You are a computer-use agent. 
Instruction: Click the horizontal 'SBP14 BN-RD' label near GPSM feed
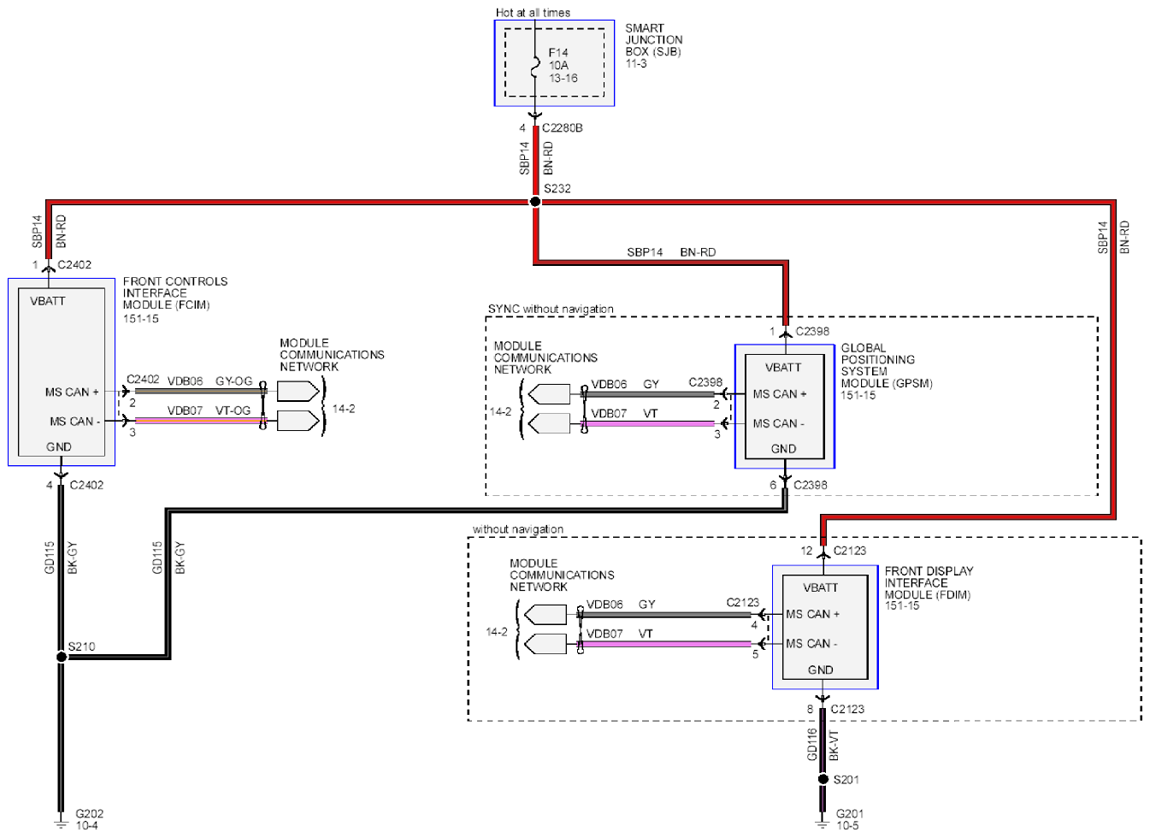(671, 252)
